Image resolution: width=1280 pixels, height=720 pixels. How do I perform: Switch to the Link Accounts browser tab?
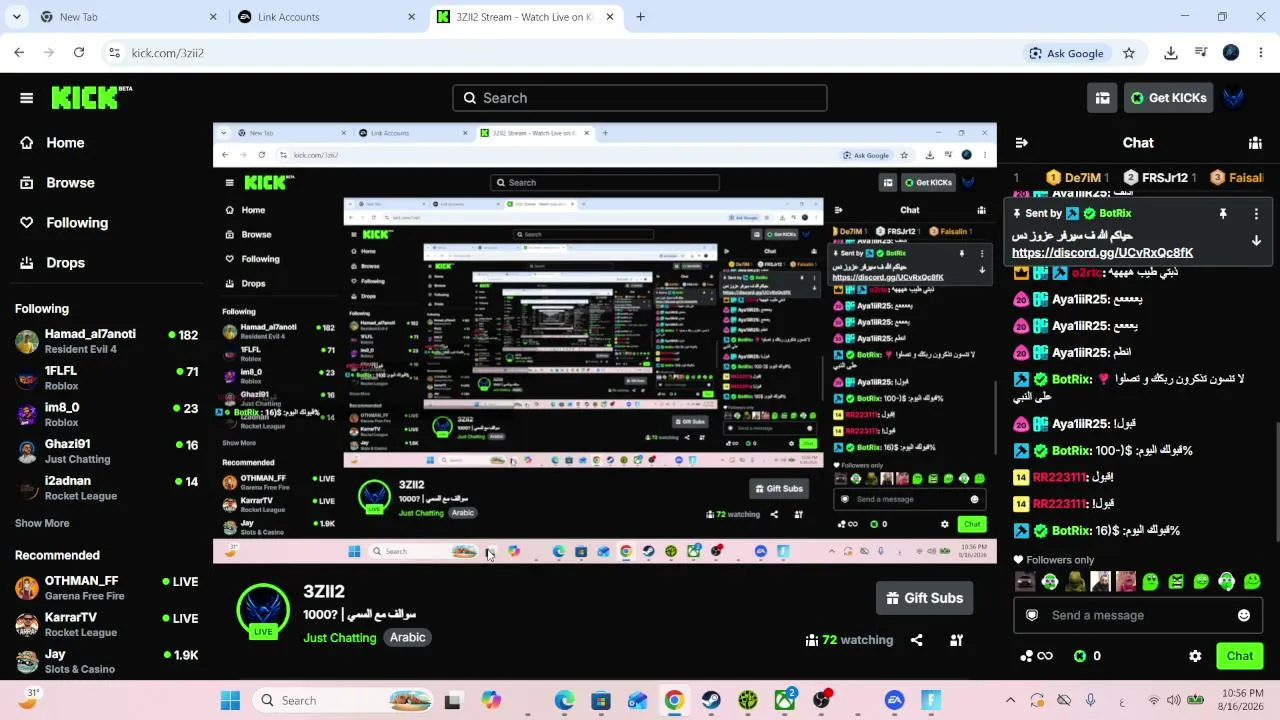coord(326,17)
